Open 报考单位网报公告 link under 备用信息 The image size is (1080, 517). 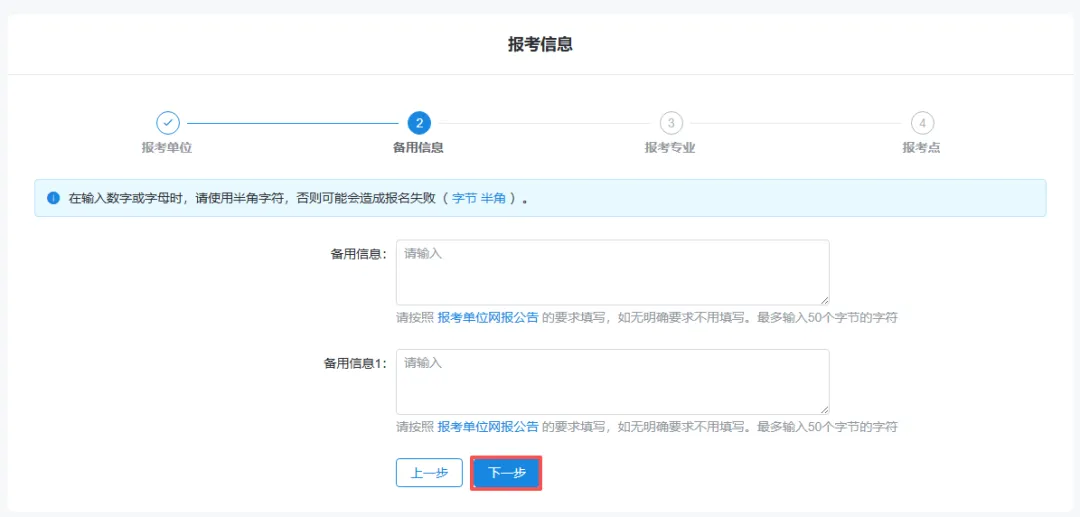pyautogui.click(x=488, y=318)
